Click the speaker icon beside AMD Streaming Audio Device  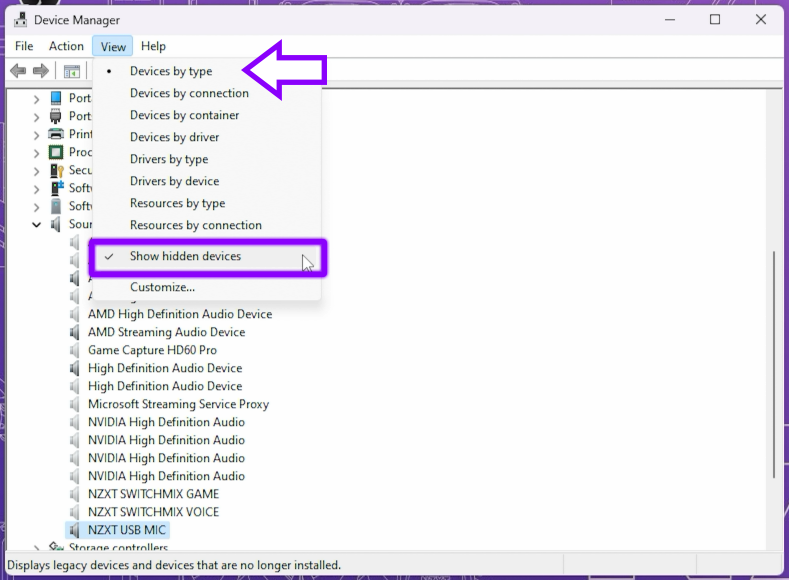pyautogui.click(x=74, y=332)
